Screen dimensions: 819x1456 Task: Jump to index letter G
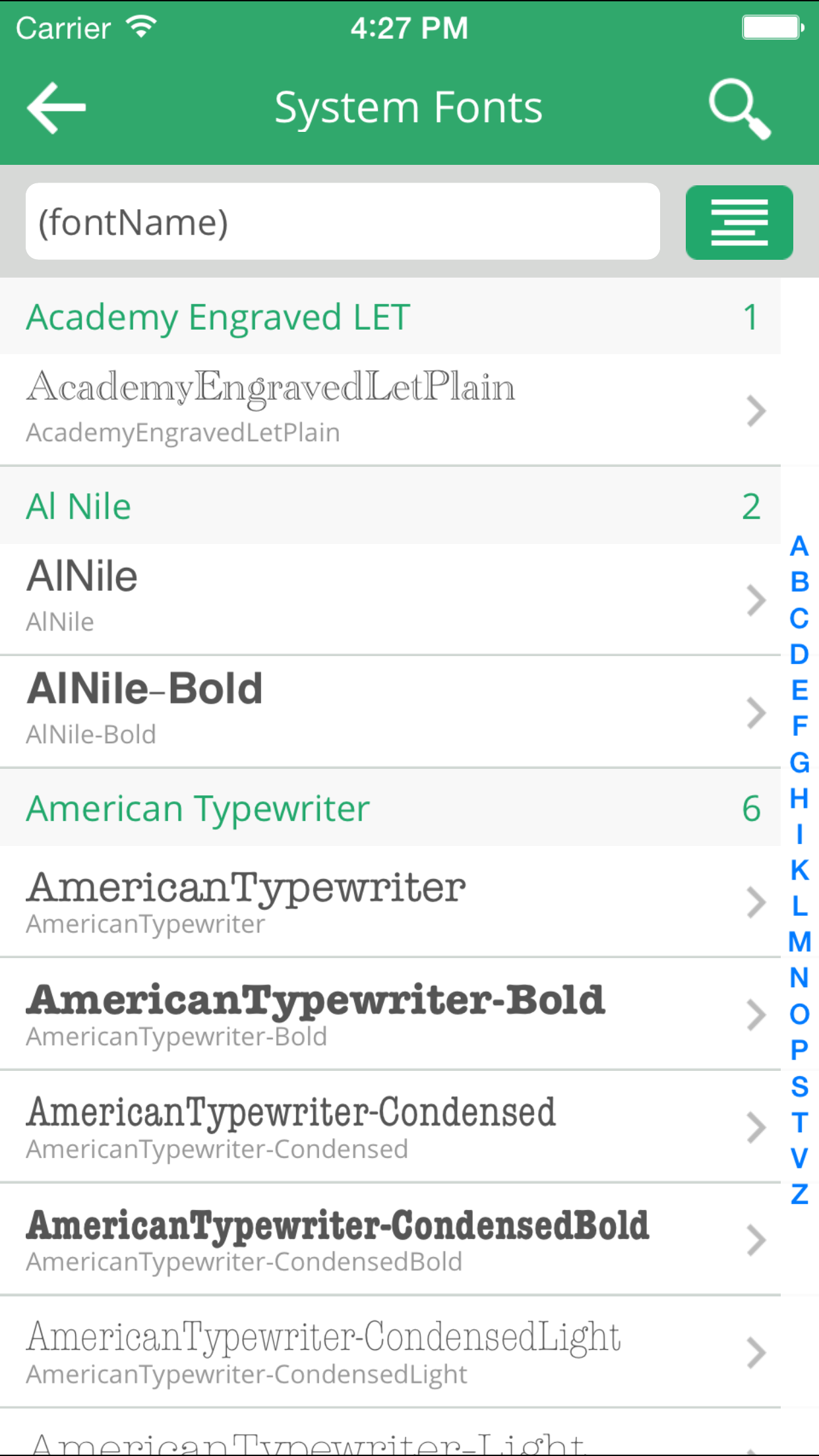pyautogui.click(x=799, y=762)
